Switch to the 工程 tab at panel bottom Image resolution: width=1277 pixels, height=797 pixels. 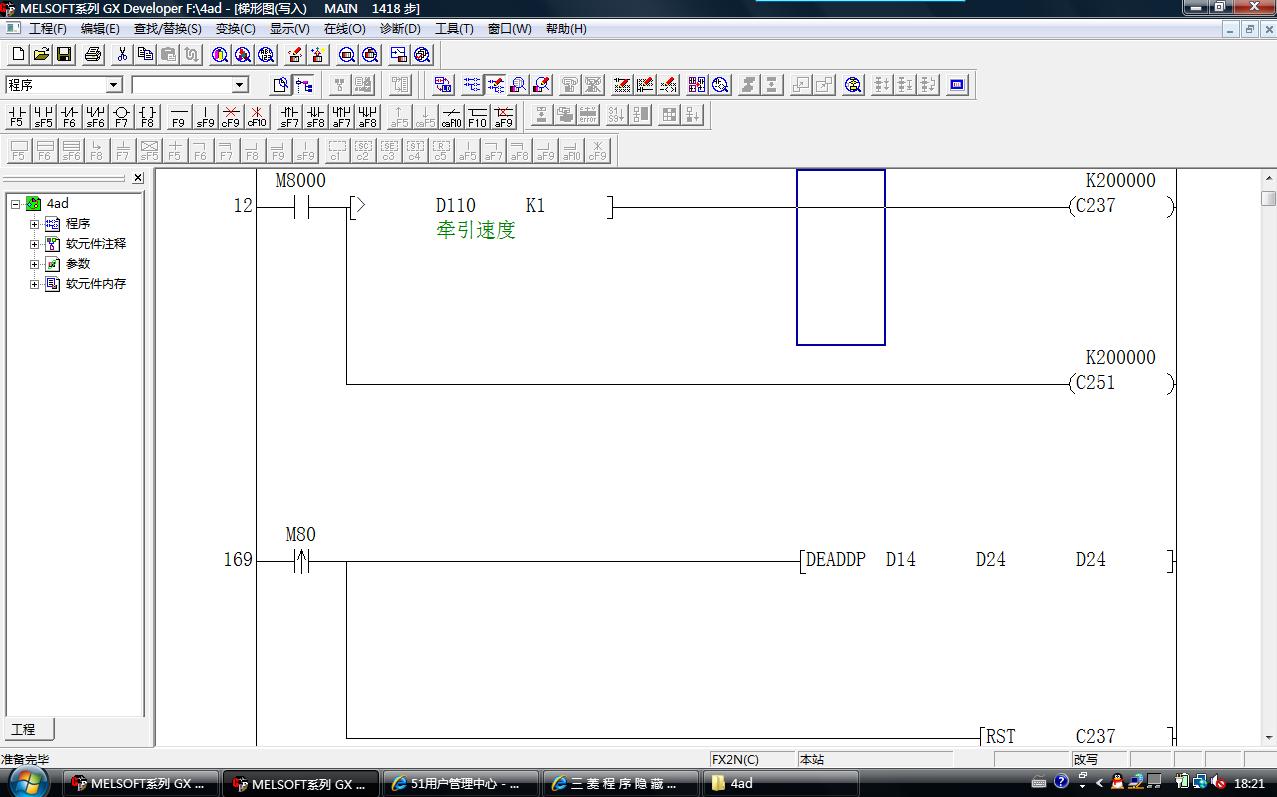tap(24, 729)
